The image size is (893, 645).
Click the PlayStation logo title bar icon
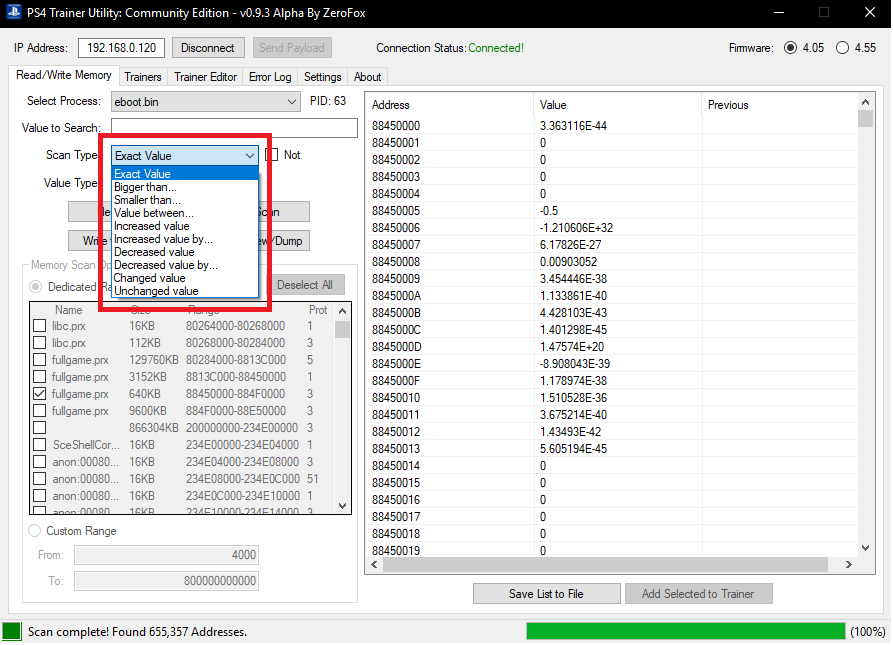coord(13,12)
